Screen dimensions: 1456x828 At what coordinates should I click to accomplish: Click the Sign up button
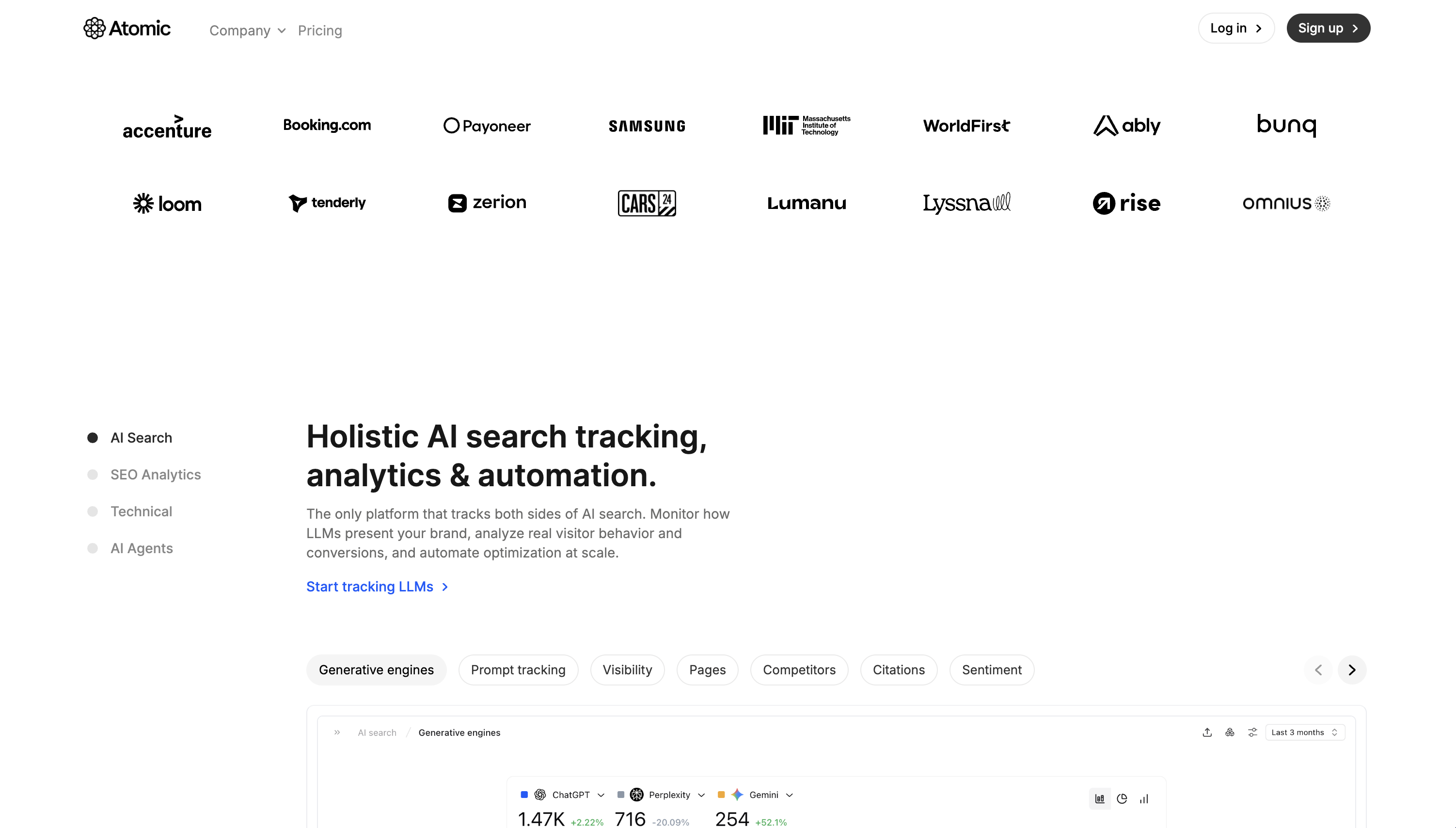[1328, 29]
